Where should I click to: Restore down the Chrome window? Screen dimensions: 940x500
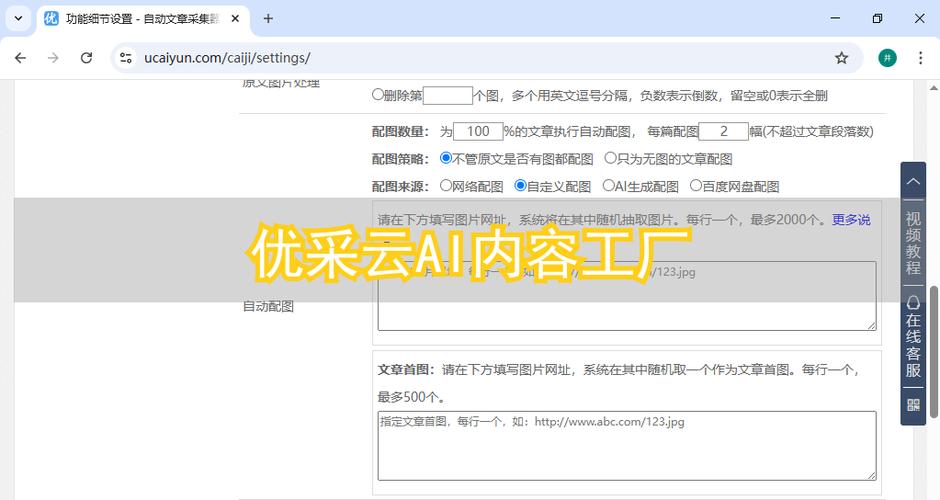[878, 19]
